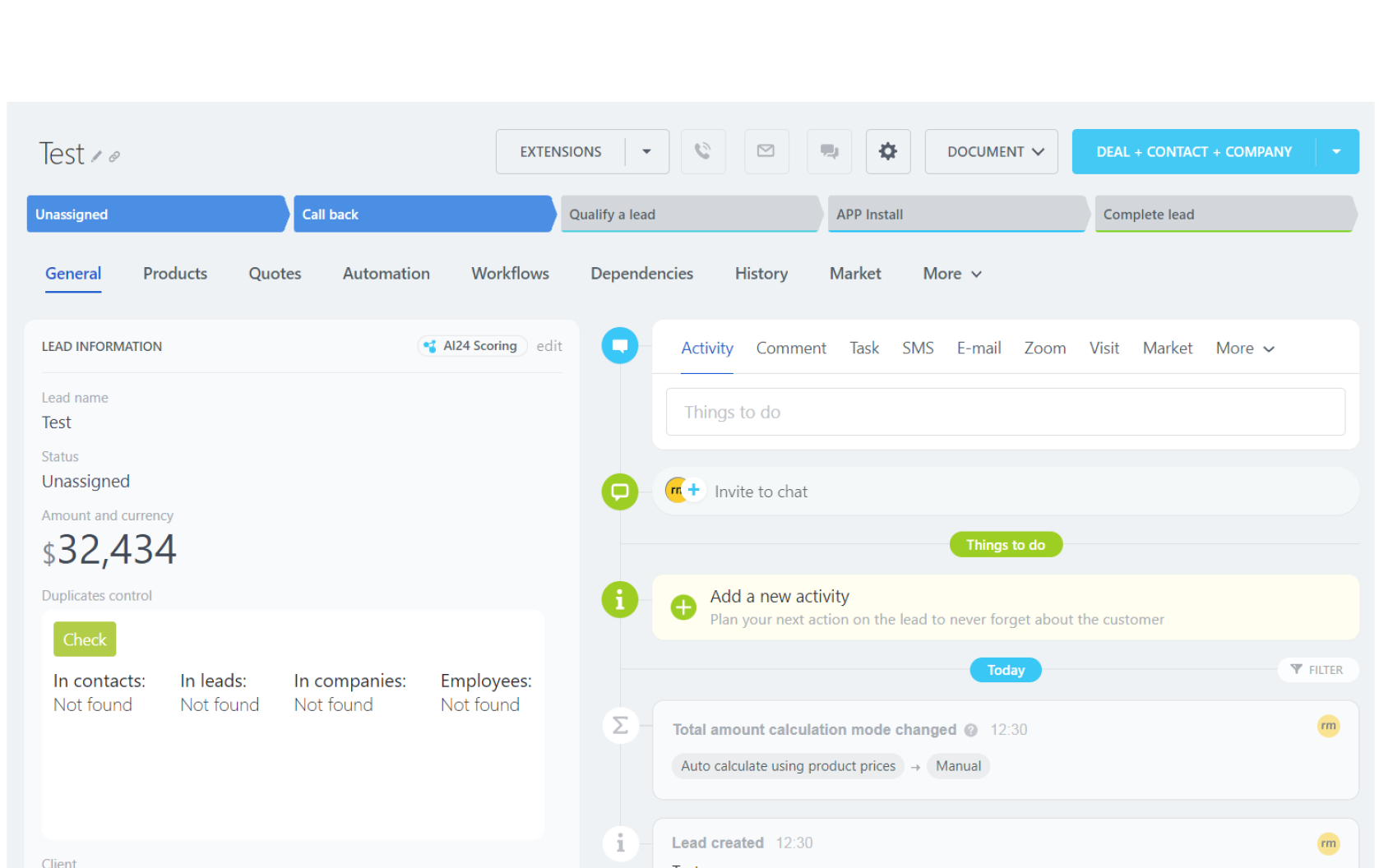Viewport: 1379px width, 868px height.
Task: Click the Things to do input field
Action: point(1005,412)
